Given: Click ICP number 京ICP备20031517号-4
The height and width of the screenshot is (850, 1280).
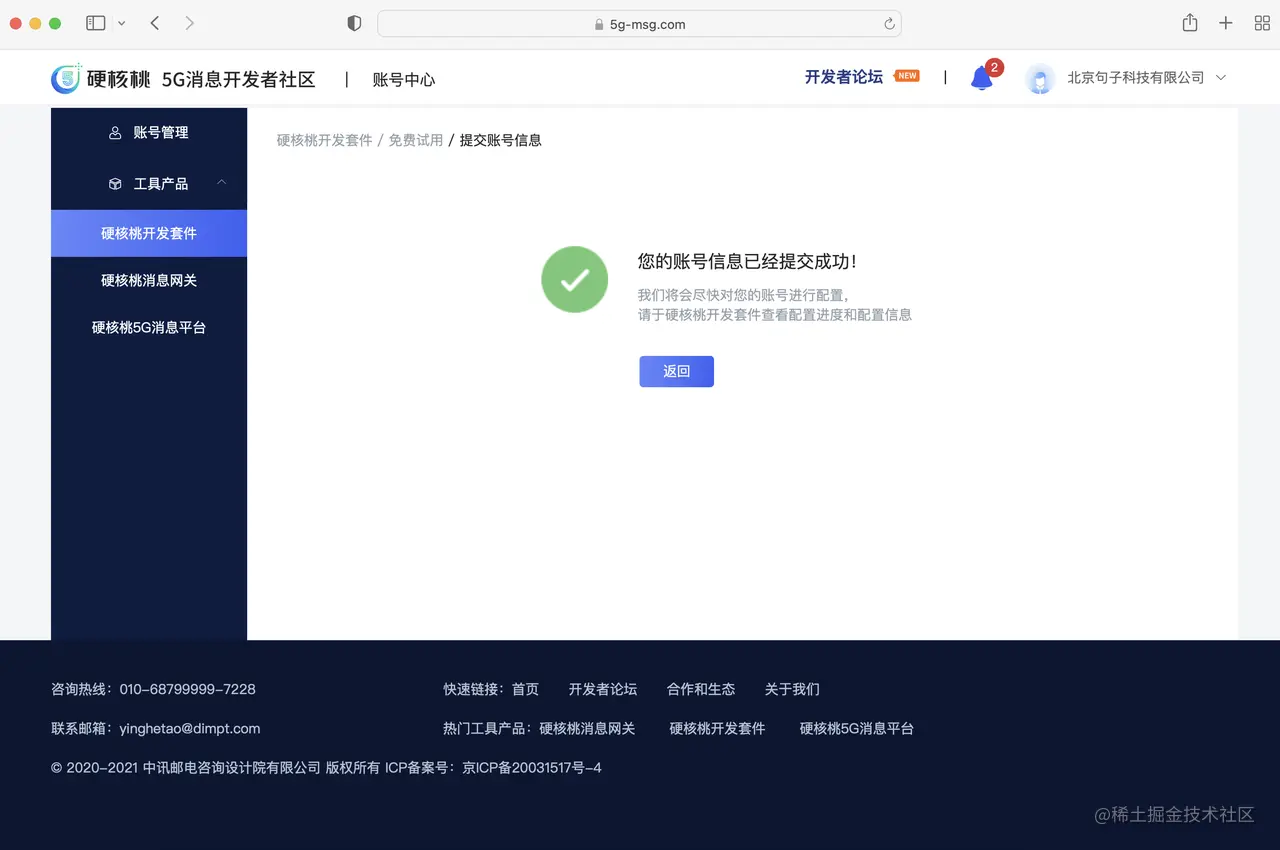Looking at the screenshot, I should pyautogui.click(x=532, y=768).
